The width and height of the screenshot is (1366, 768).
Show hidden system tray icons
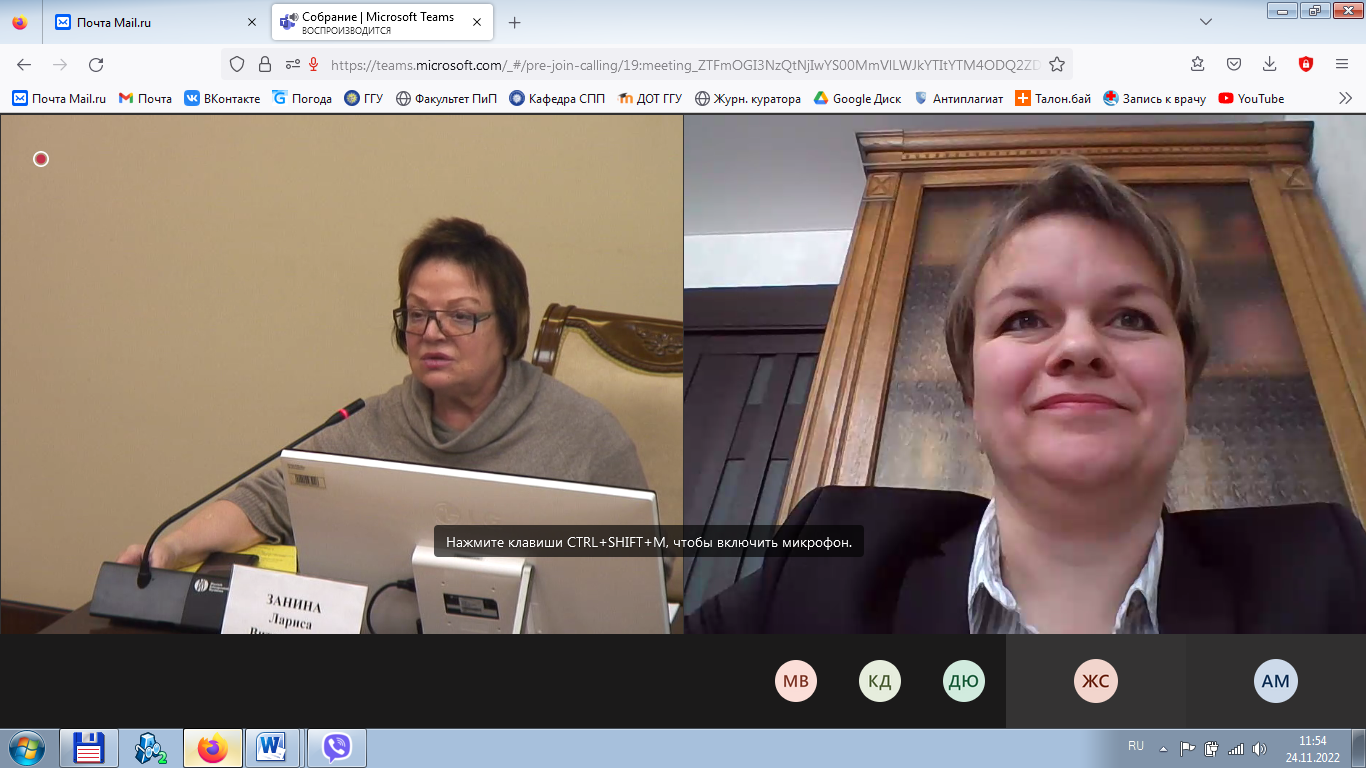pos(1163,748)
